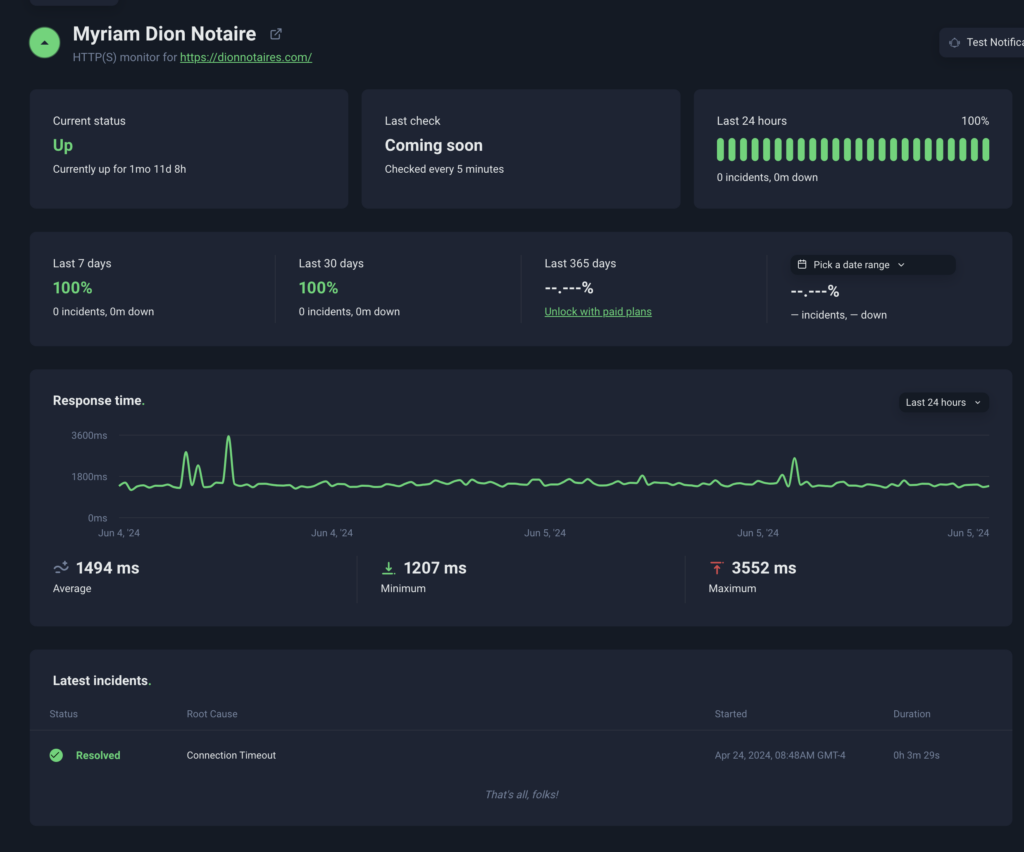Click the green Resolved checkmark icon
This screenshot has width=1024, height=852.
[56, 755]
